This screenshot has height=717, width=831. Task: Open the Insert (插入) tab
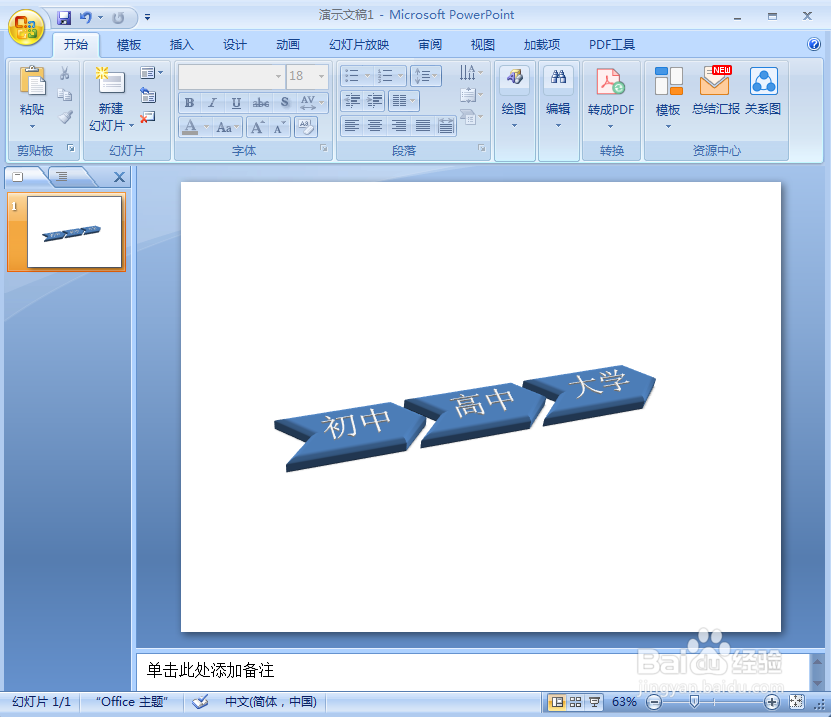point(181,45)
